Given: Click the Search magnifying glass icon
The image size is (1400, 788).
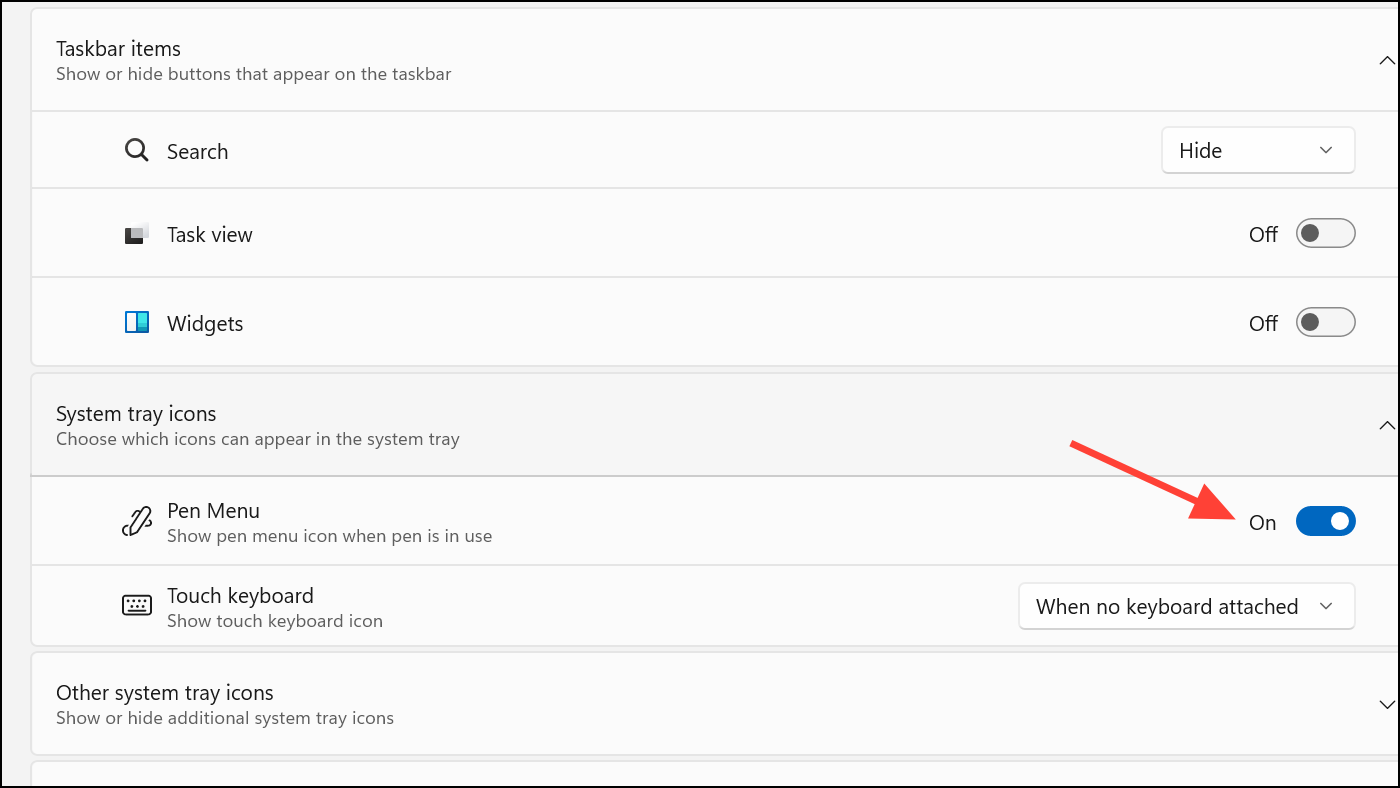Looking at the screenshot, I should (136, 151).
